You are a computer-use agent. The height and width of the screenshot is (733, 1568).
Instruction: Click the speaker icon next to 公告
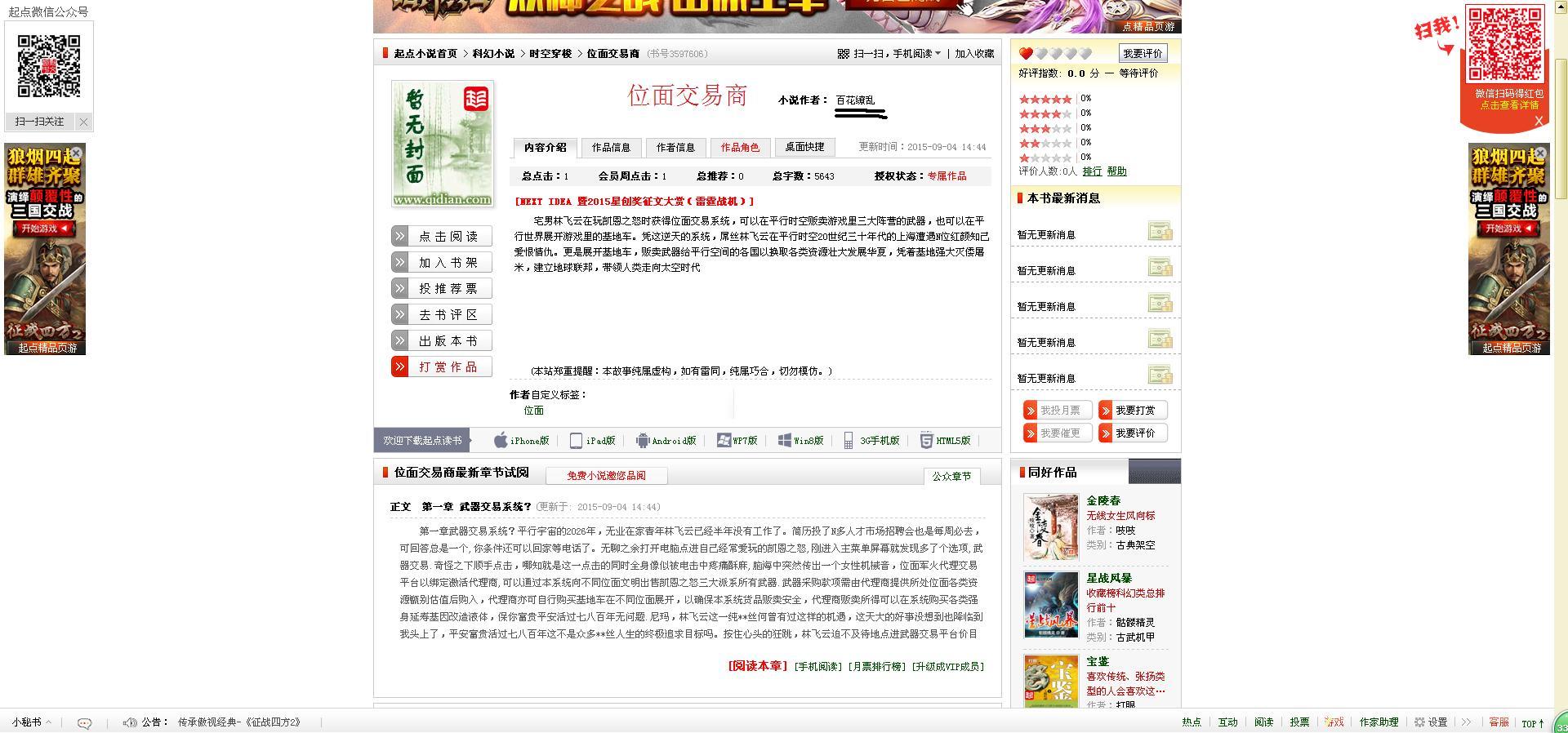[129, 722]
